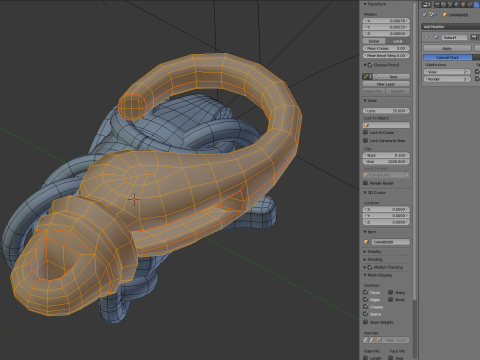Edit 3D Cursor Z location
Viewport: 480px width, 360px height.
(x=386, y=222)
